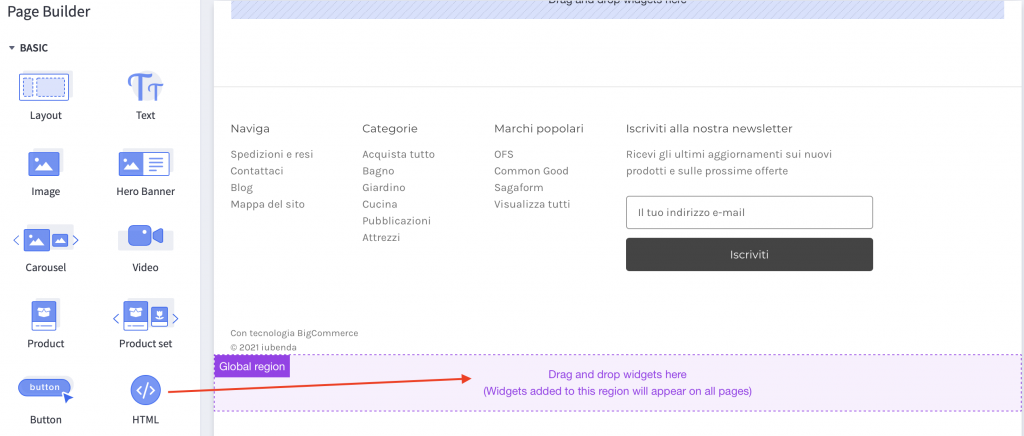Select the Button widget icon
The height and width of the screenshot is (436, 1024).
coord(45,389)
